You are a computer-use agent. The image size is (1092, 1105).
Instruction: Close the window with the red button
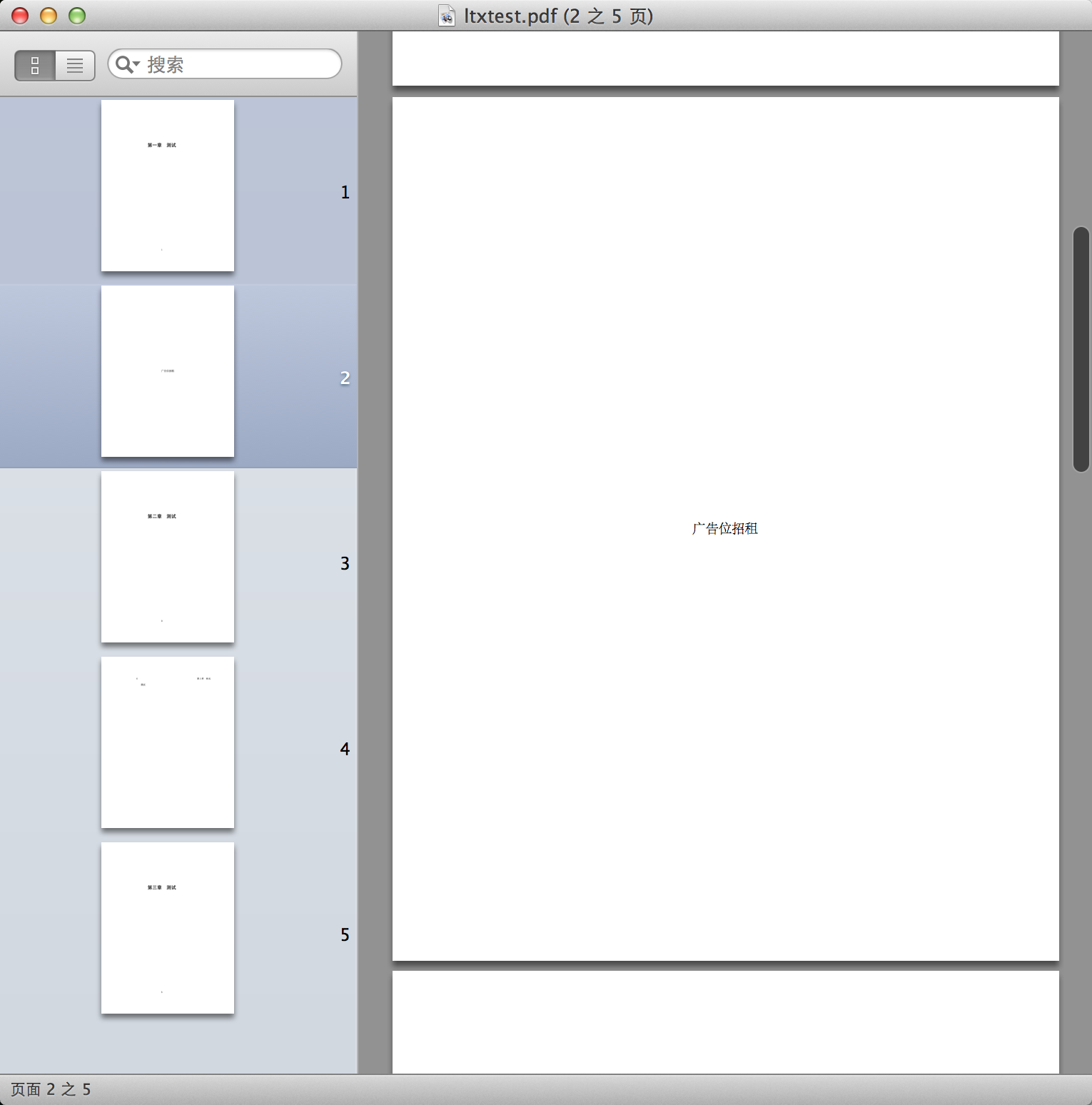20,16
